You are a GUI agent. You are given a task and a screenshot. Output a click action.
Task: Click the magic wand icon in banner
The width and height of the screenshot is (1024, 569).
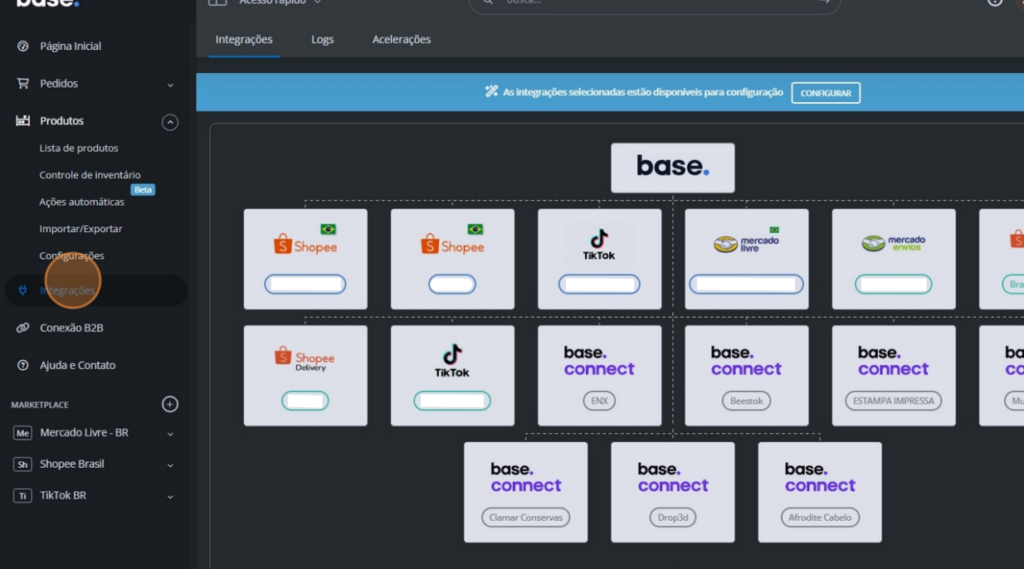coord(491,91)
